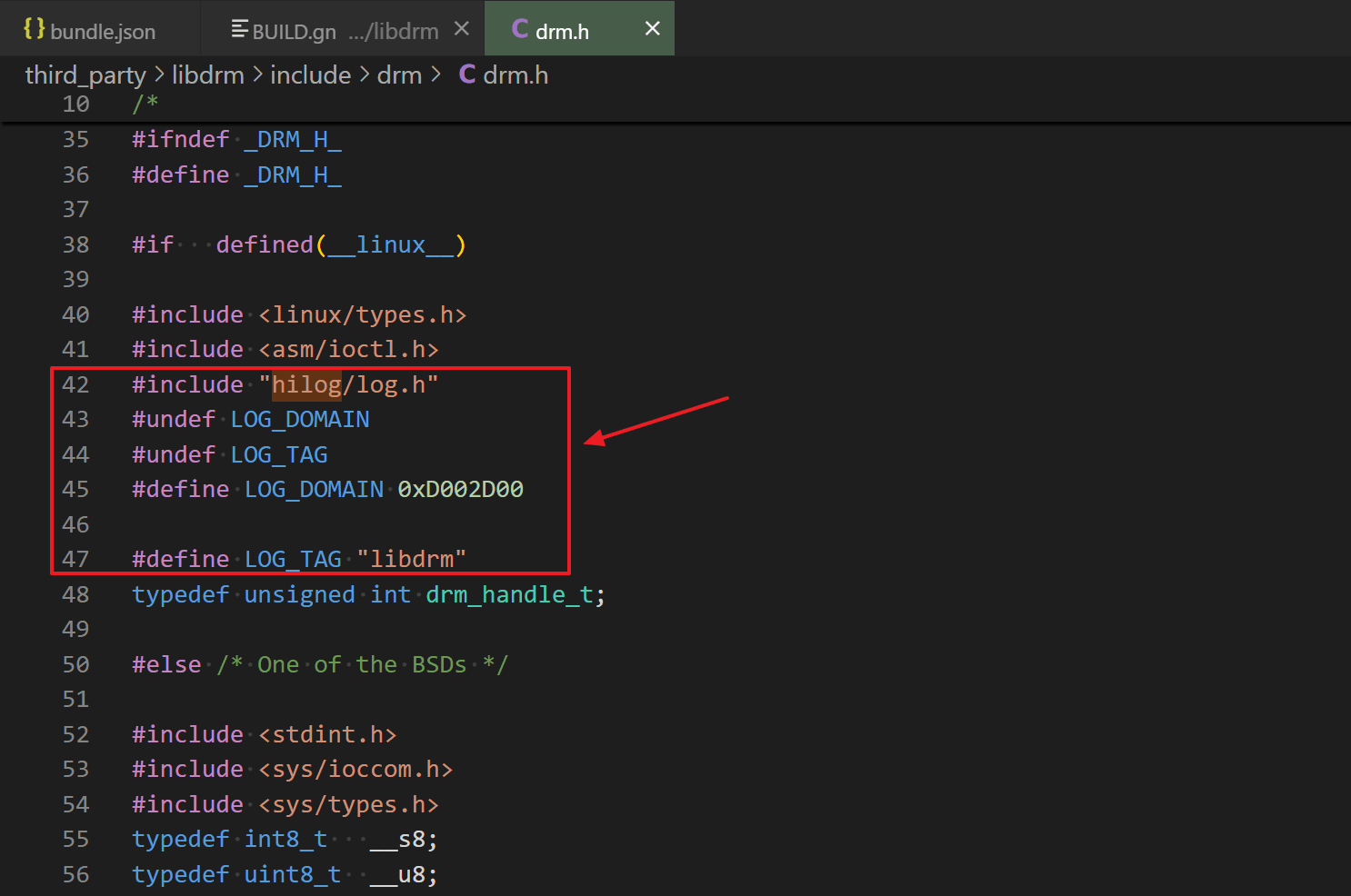Click the #else directive on line 50
1351x896 pixels.
coord(166,665)
